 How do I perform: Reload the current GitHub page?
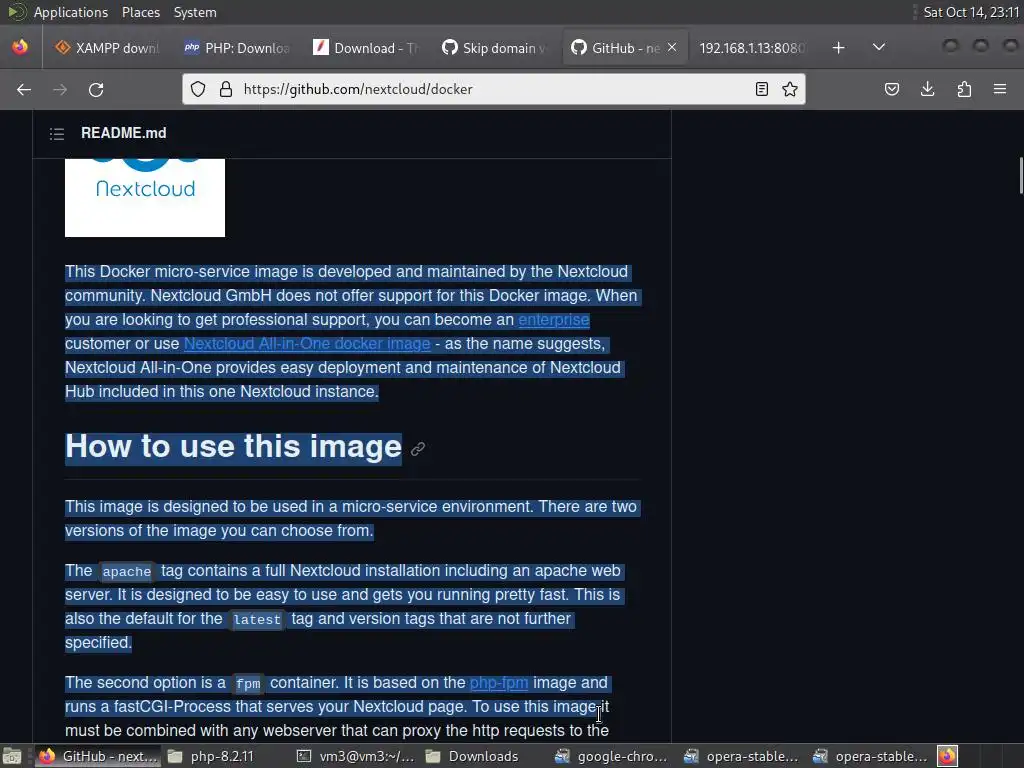96,89
